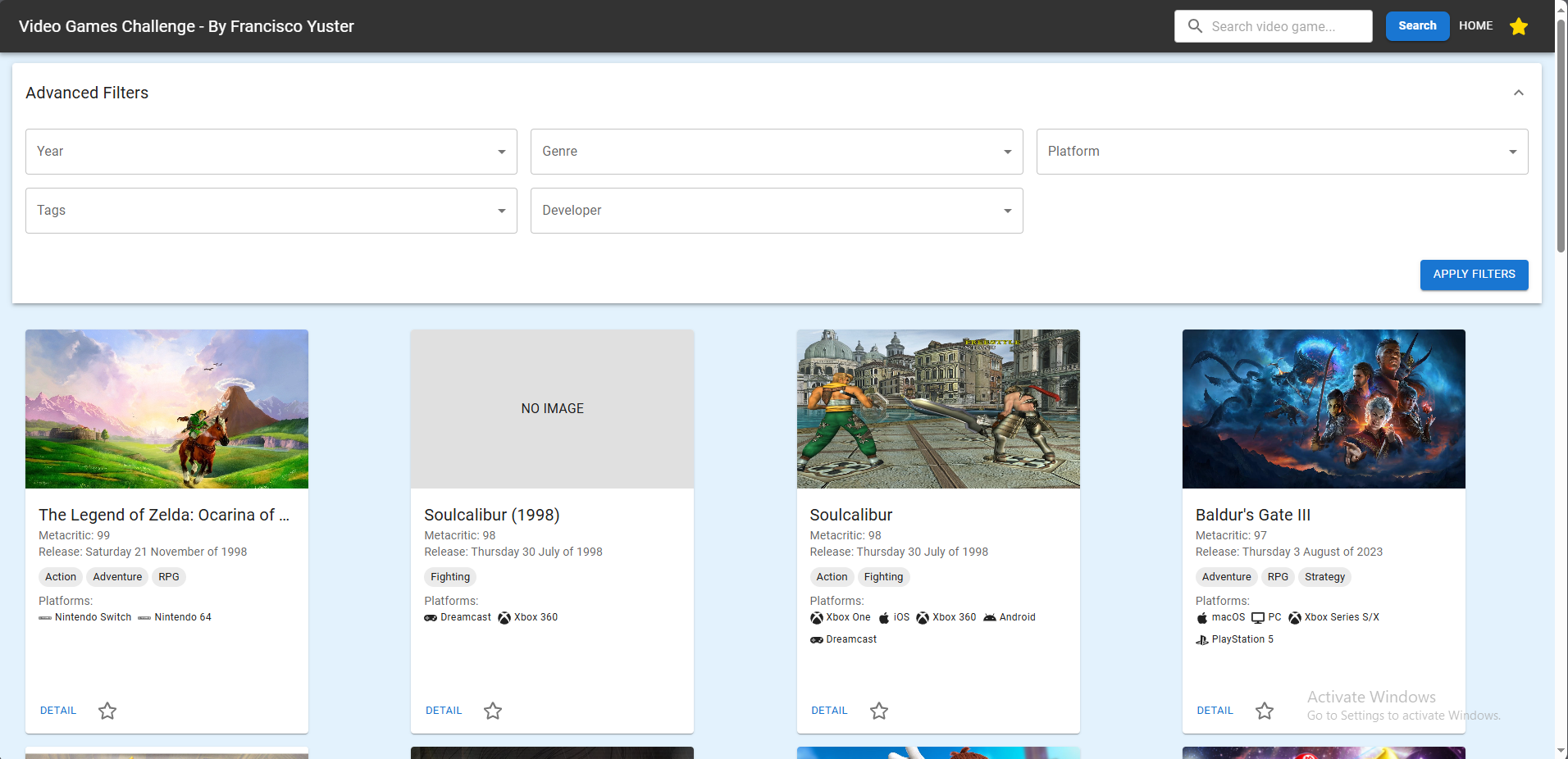This screenshot has width=1568, height=759.
Task: Click the Android platform icon on Soulcalibur
Action: click(990, 618)
